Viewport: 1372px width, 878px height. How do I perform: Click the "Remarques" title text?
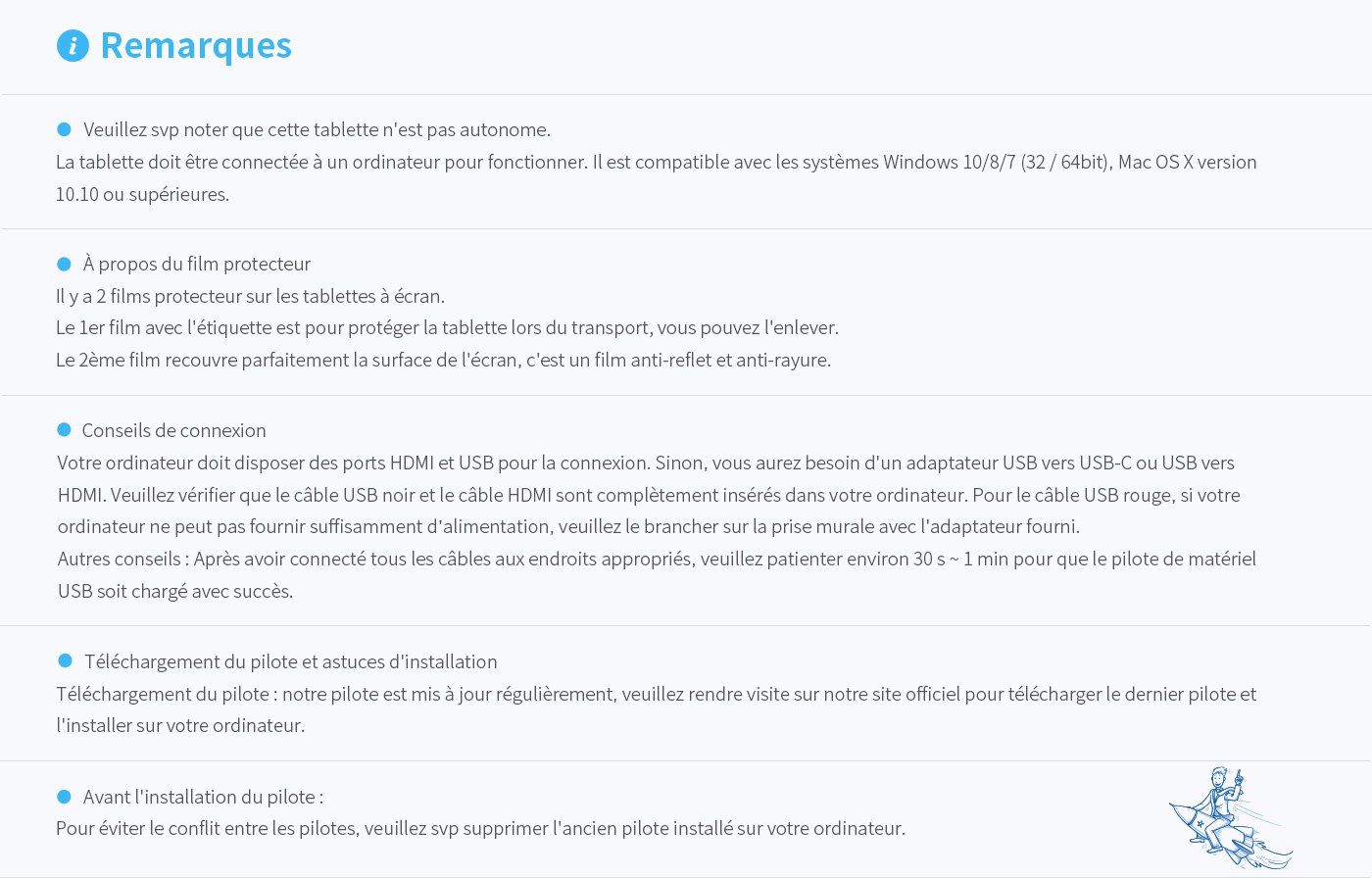tap(196, 46)
